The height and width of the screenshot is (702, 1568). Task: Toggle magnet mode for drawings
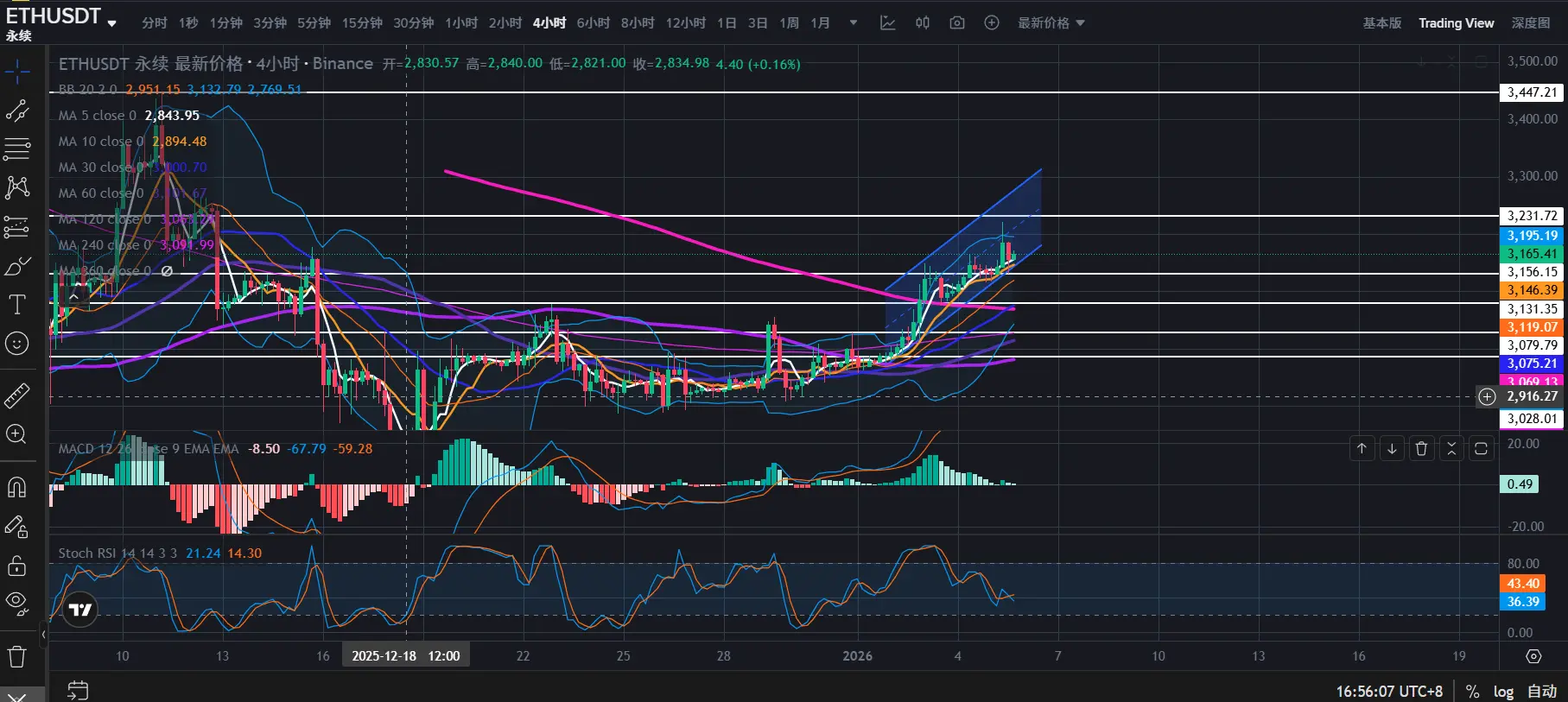click(x=17, y=487)
